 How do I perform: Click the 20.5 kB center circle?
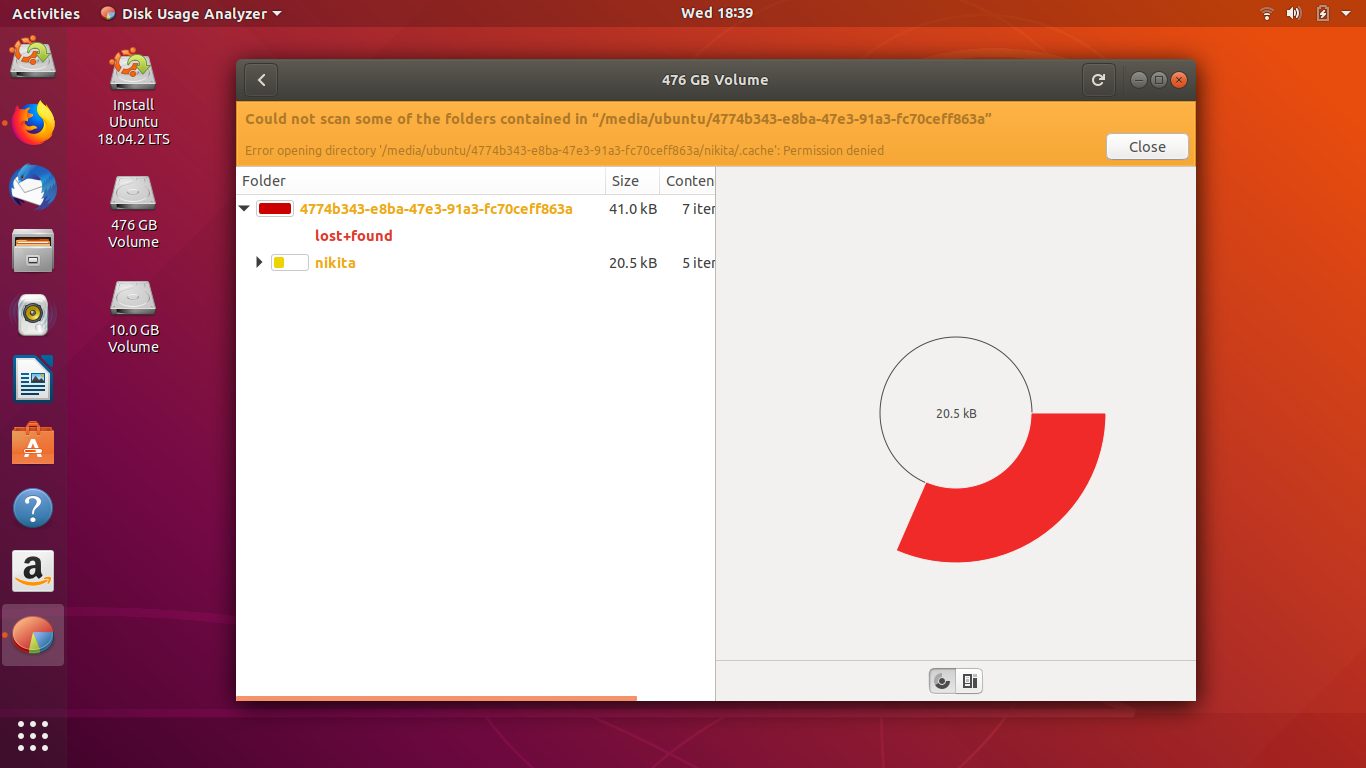coord(956,413)
